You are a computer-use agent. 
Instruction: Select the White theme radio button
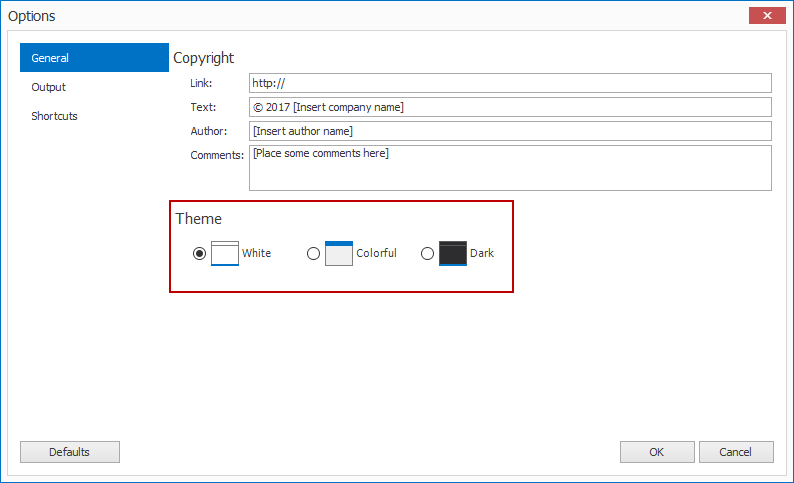(x=200, y=253)
